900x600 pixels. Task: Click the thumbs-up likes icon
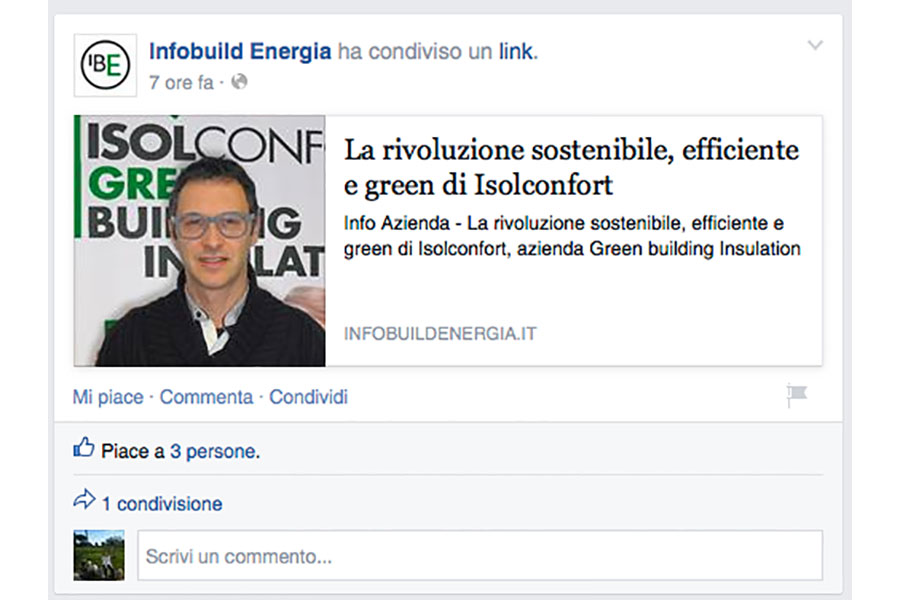click(x=84, y=449)
